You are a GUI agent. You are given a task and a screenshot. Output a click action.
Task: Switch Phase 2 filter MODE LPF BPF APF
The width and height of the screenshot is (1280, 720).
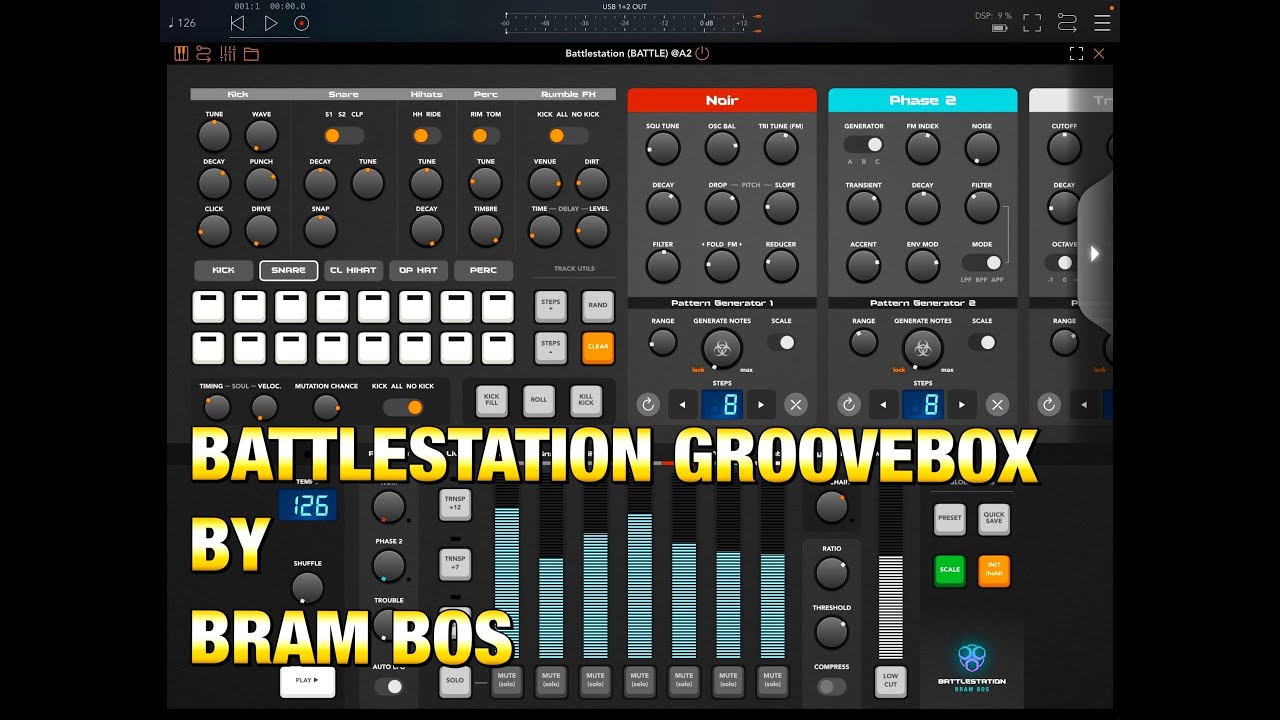tap(982, 262)
